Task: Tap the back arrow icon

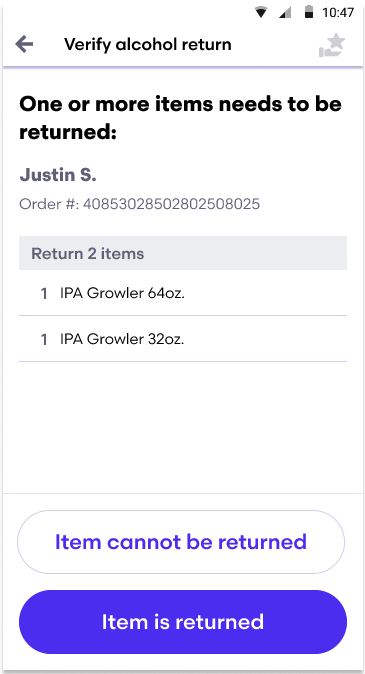Action: point(25,44)
